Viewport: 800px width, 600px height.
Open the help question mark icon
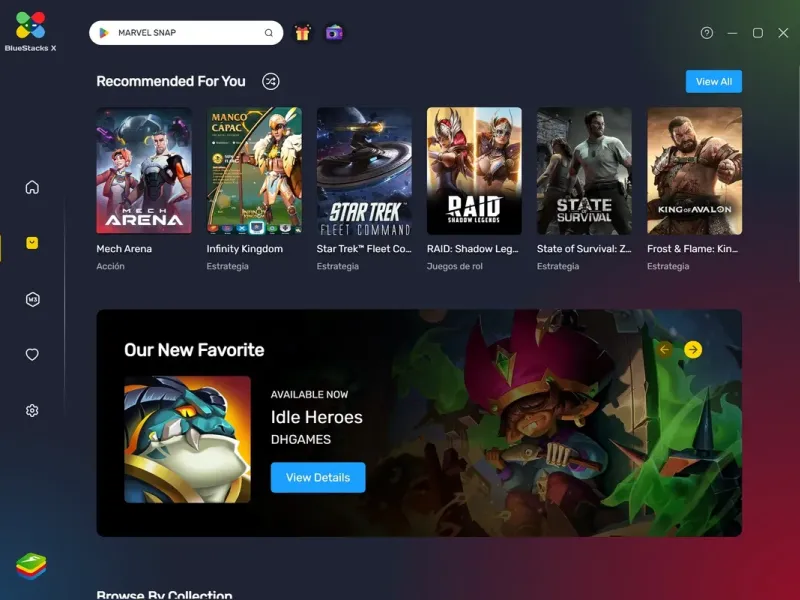(707, 33)
